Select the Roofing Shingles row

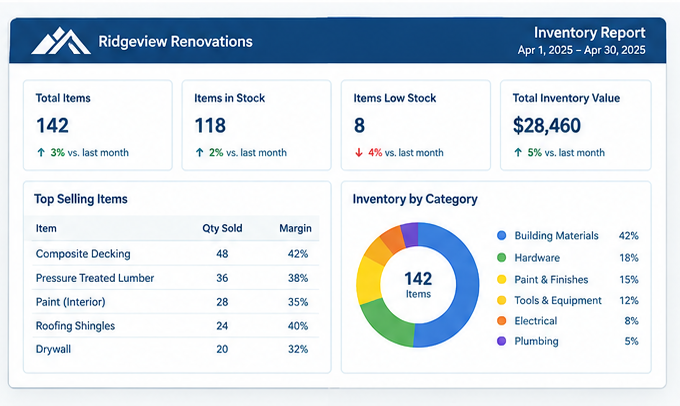coord(175,325)
